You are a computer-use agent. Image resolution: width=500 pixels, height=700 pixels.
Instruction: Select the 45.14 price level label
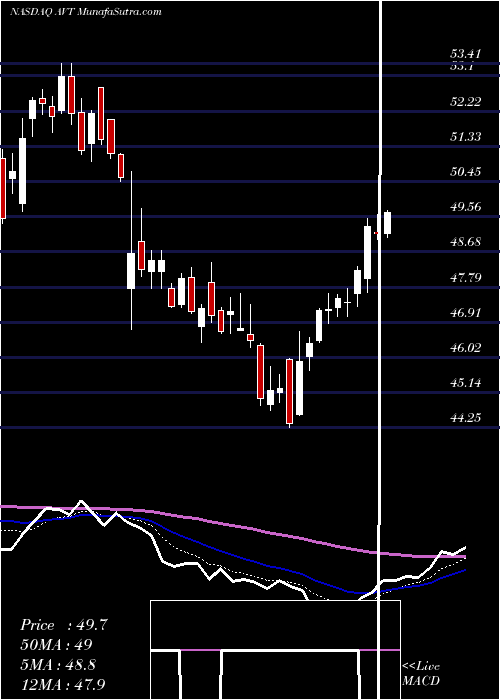click(x=466, y=383)
